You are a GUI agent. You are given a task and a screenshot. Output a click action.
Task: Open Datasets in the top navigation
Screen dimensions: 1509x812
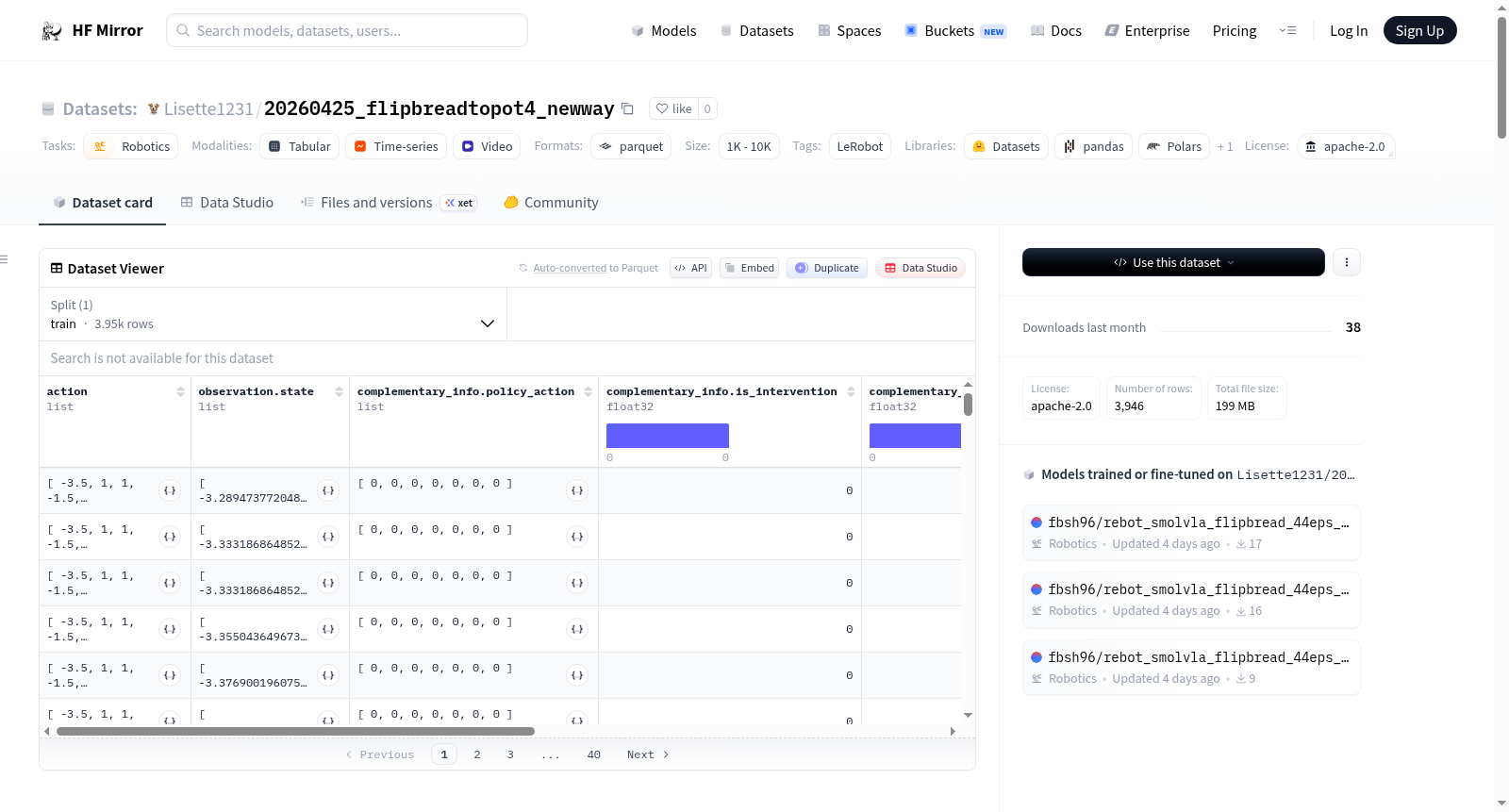pyautogui.click(x=757, y=31)
